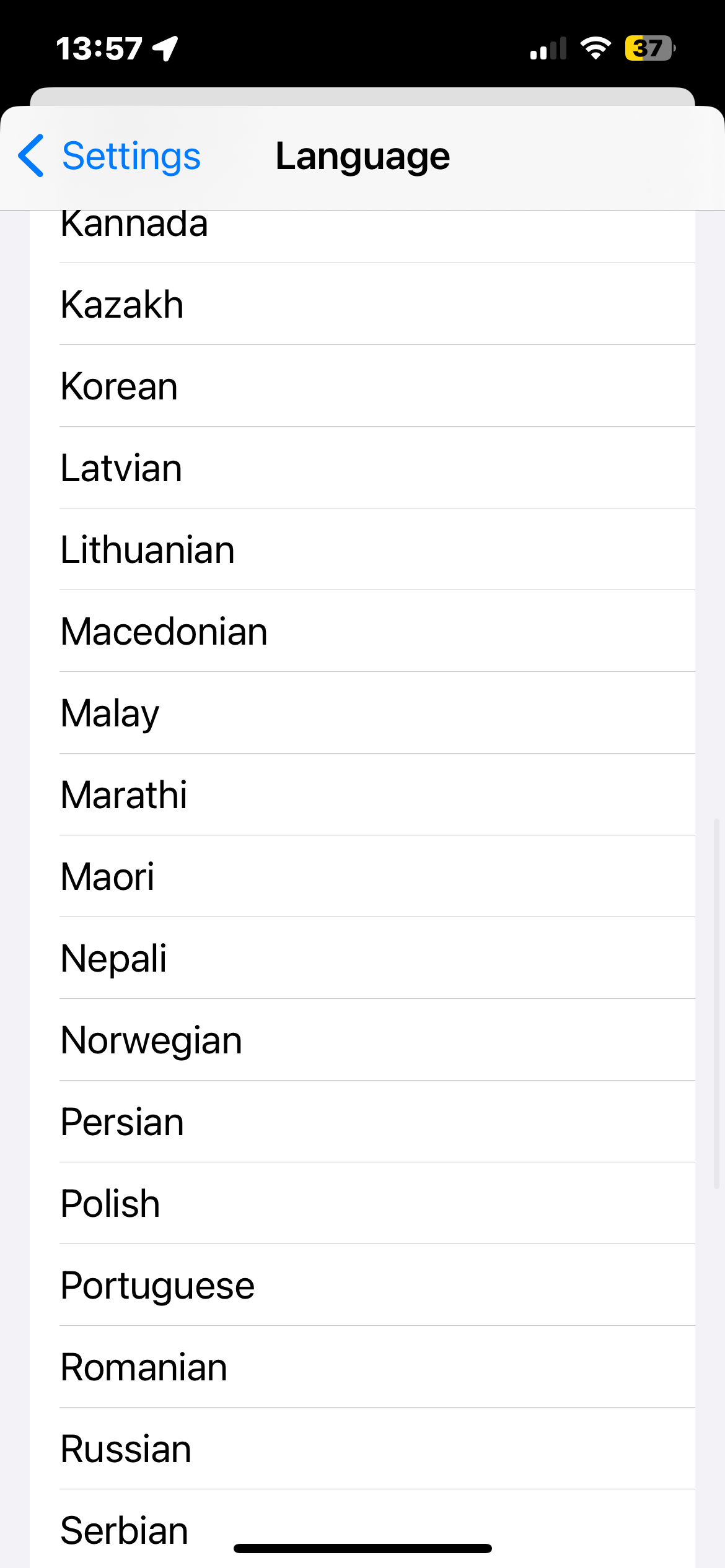Choose Persian language
This screenshot has width=725, height=1568.
point(123,1122)
